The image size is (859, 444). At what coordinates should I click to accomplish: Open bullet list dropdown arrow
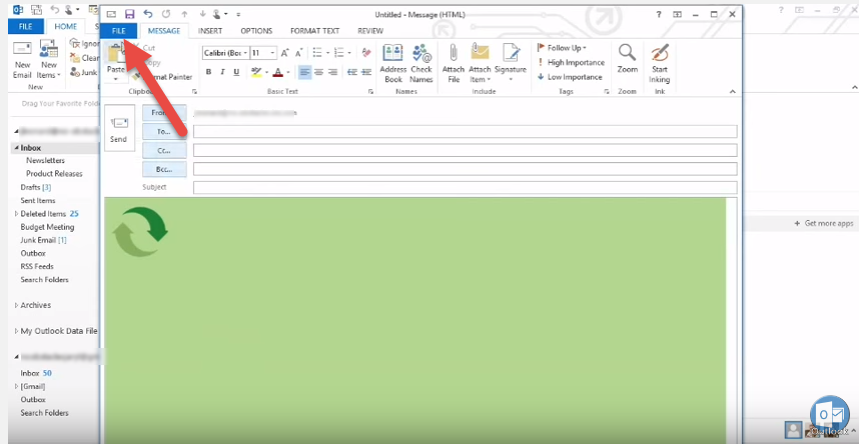[x=328, y=53]
